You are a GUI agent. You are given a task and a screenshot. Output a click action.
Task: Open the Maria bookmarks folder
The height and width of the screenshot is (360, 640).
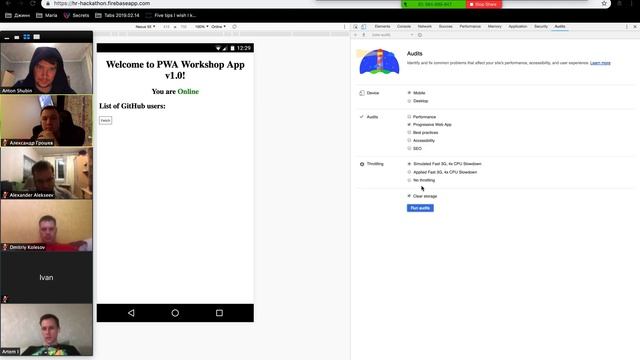[47, 16]
